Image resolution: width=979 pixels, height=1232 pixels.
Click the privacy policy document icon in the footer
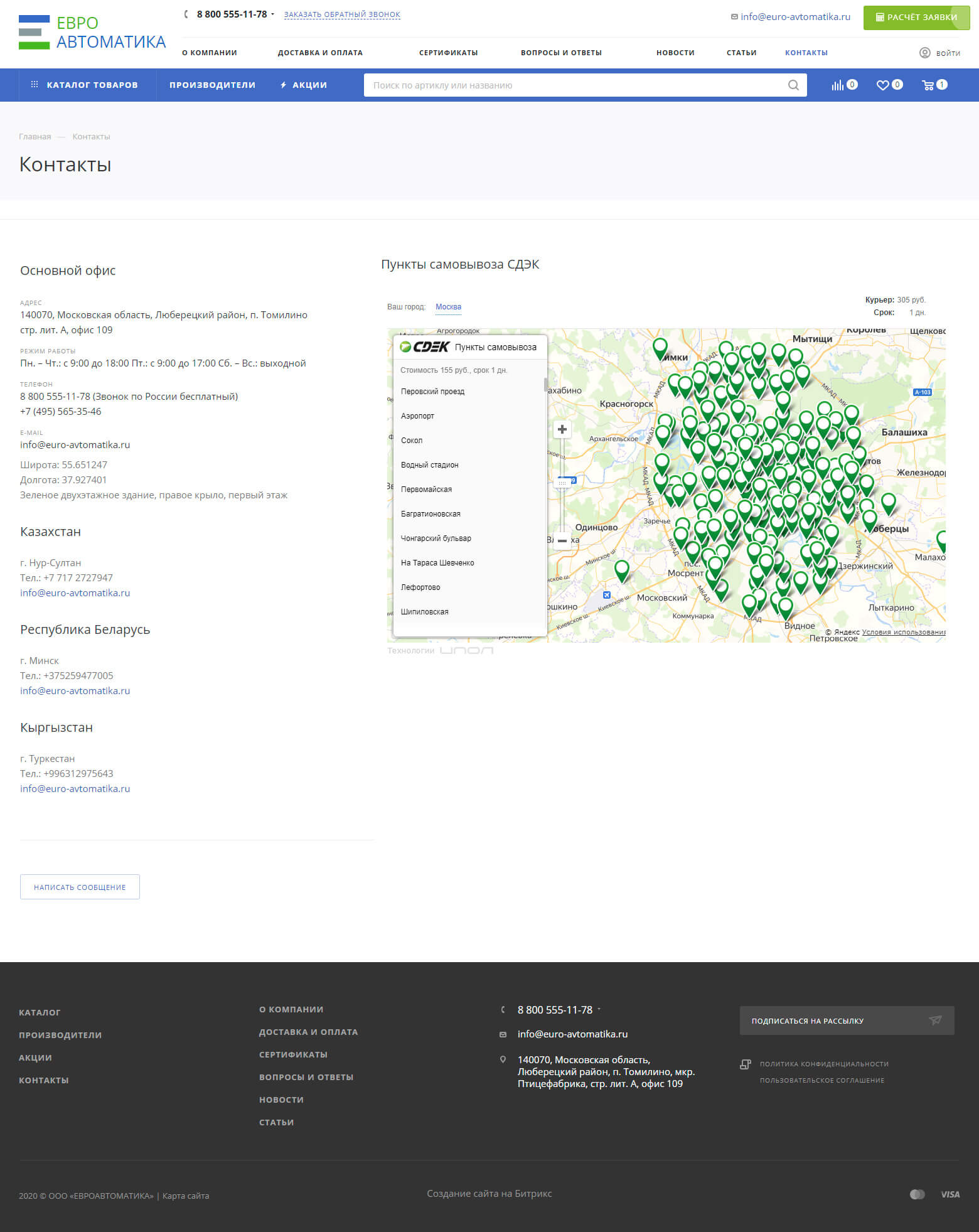point(746,1064)
